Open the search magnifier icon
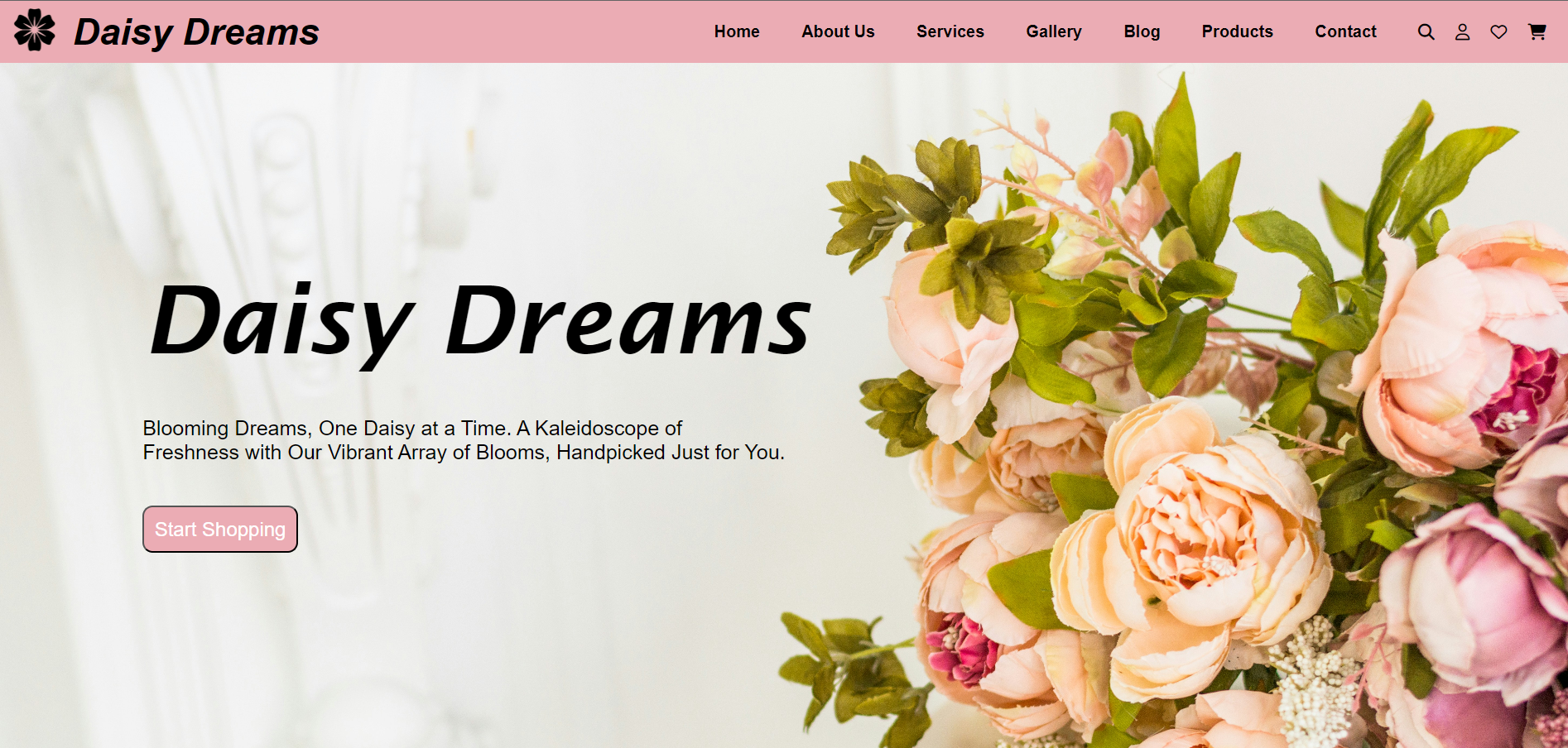1568x748 pixels. pyautogui.click(x=1426, y=32)
